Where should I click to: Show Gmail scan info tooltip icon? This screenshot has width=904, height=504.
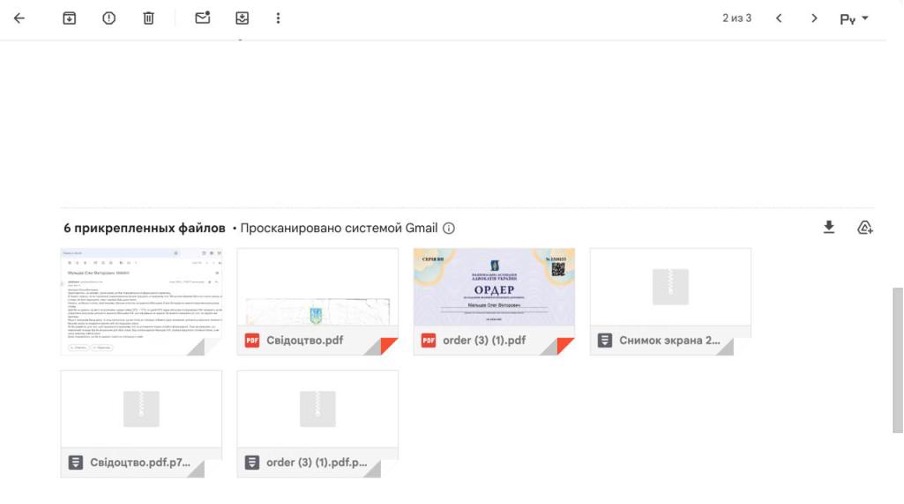449,228
